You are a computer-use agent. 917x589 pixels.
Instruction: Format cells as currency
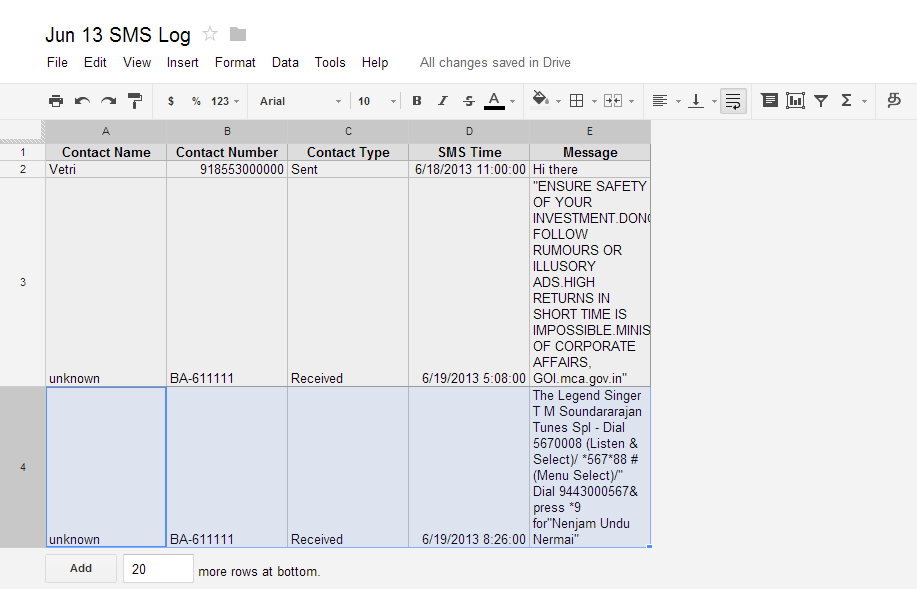click(171, 101)
